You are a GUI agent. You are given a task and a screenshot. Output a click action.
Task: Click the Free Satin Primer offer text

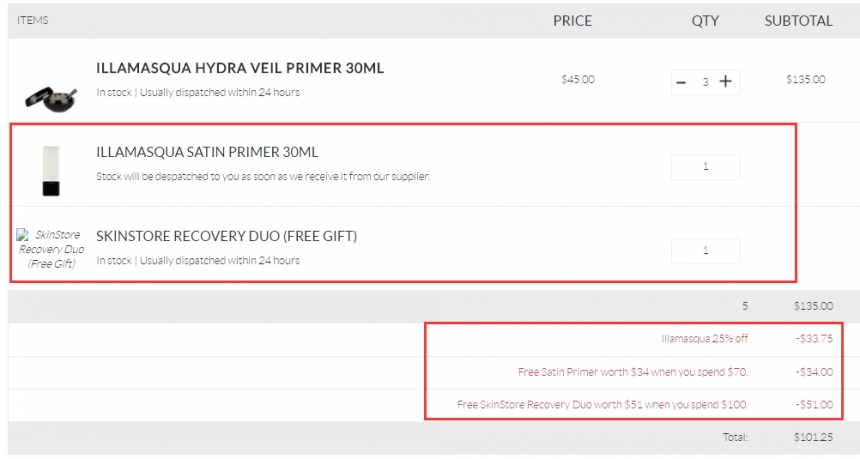(x=632, y=372)
